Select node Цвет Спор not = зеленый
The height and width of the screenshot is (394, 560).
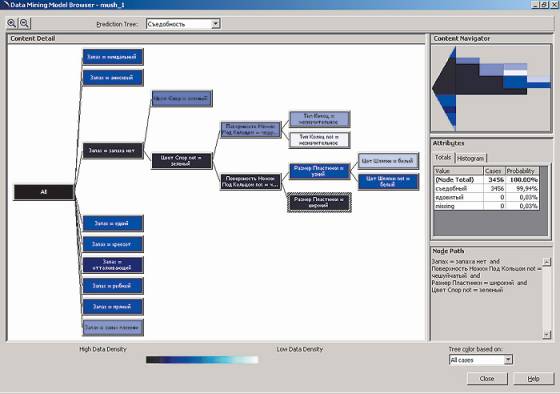tap(182, 161)
